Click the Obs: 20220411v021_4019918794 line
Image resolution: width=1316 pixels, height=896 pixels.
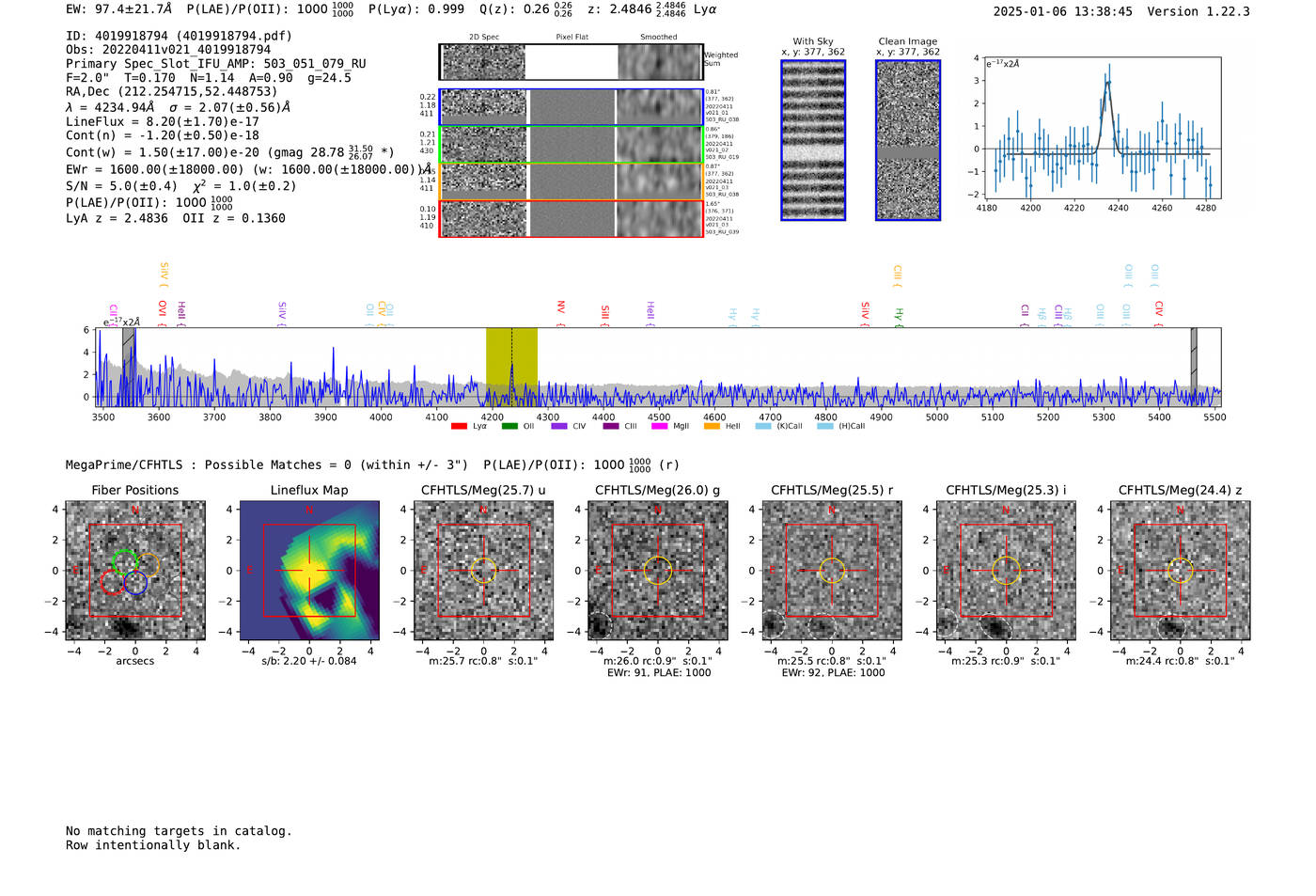[168, 50]
